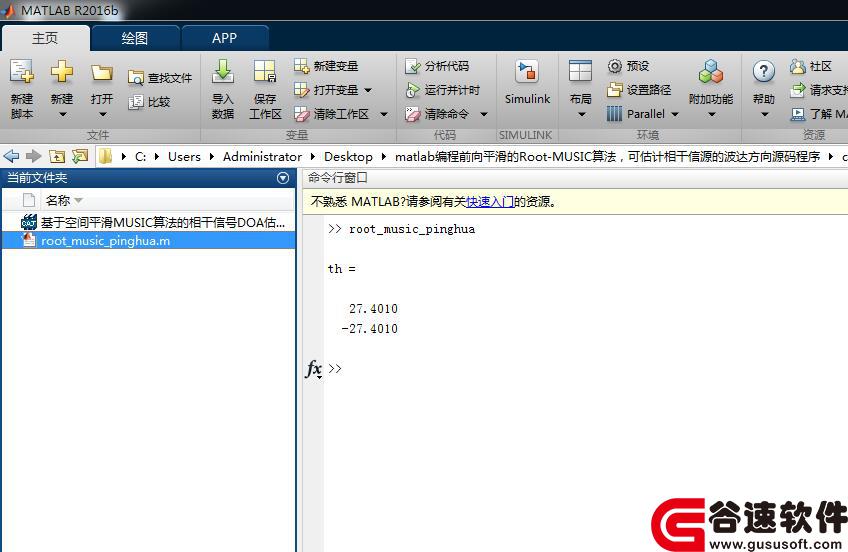Image resolution: width=848 pixels, height=552 pixels.
Task: Click the Administrator segment in address bar
Action: tap(262, 157)
